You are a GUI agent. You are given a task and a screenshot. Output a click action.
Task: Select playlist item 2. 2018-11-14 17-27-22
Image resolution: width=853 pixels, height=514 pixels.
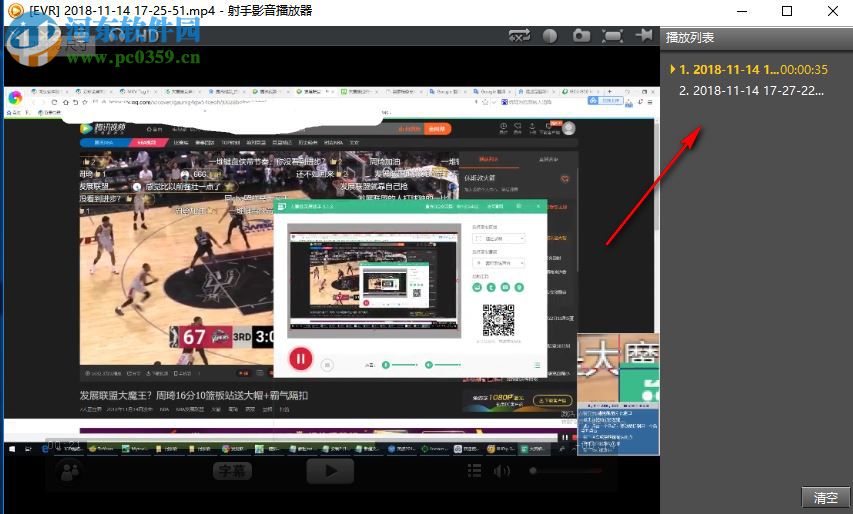click(751, 91)
